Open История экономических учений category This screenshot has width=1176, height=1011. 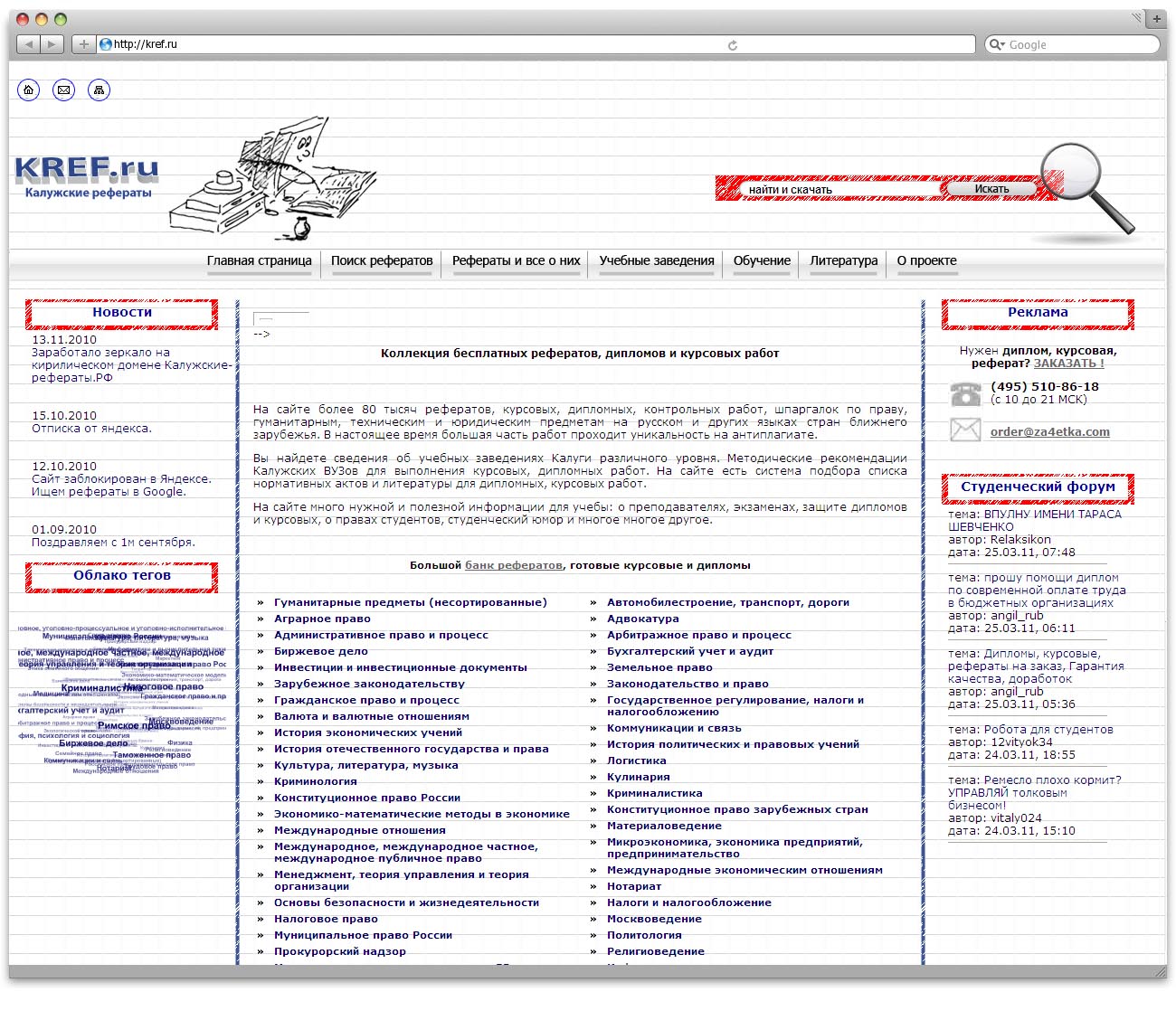click(x=368, y=732)
